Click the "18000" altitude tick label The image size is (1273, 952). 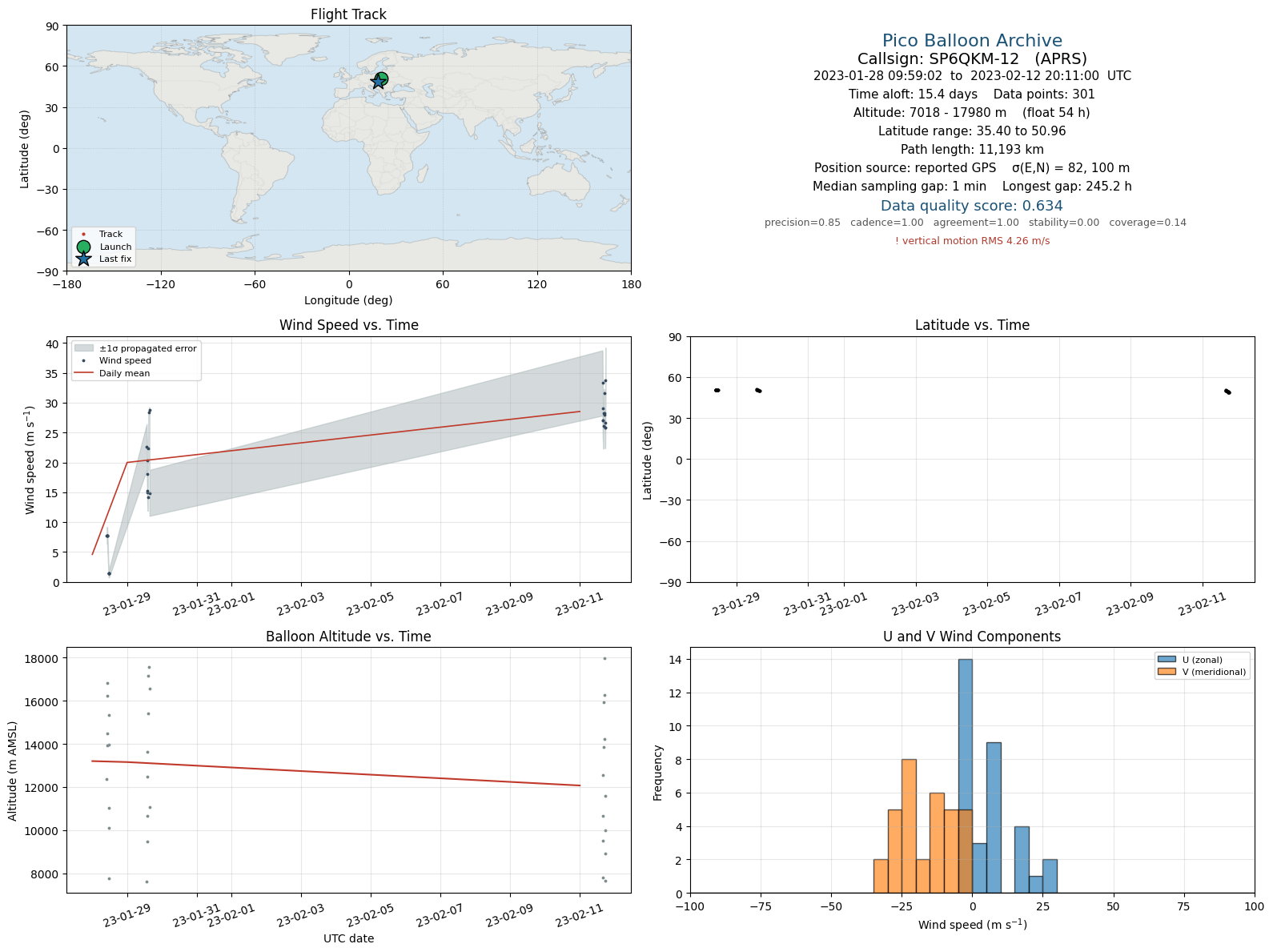coord(44,659)
